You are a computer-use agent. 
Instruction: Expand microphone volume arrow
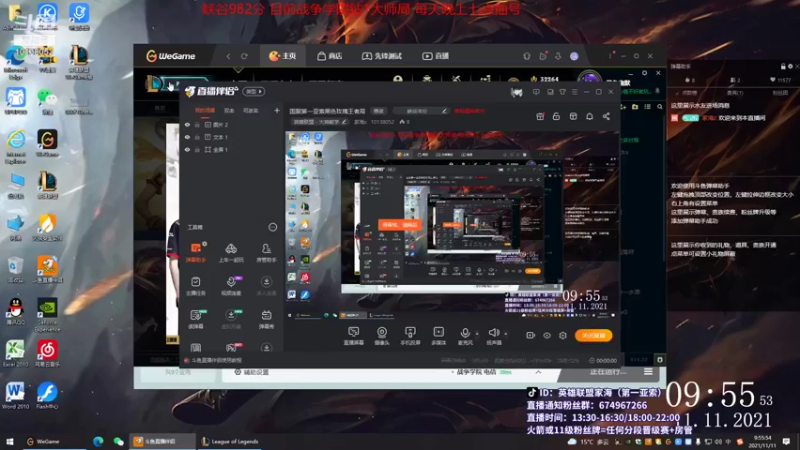click(477, 334)
